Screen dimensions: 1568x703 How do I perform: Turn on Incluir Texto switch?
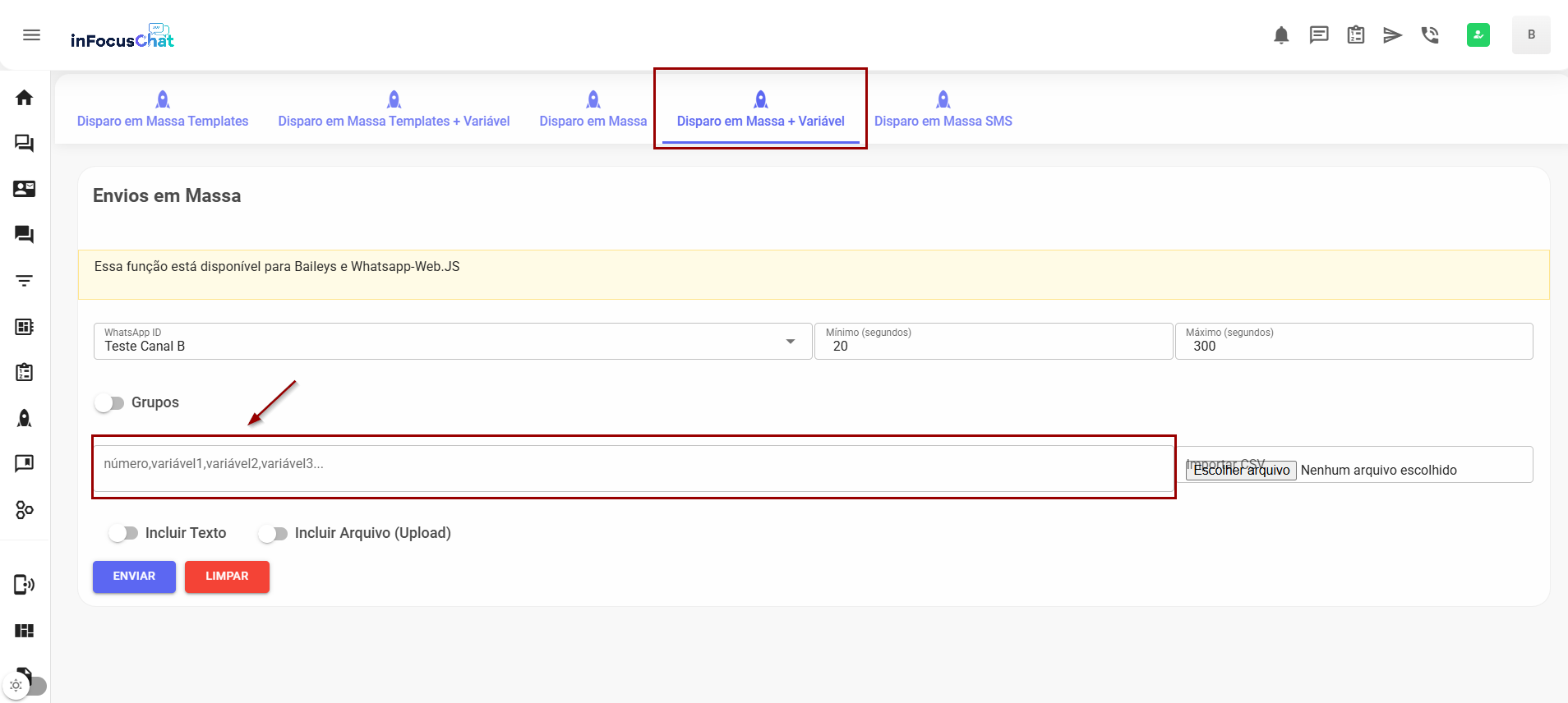(x=123, y=534)
